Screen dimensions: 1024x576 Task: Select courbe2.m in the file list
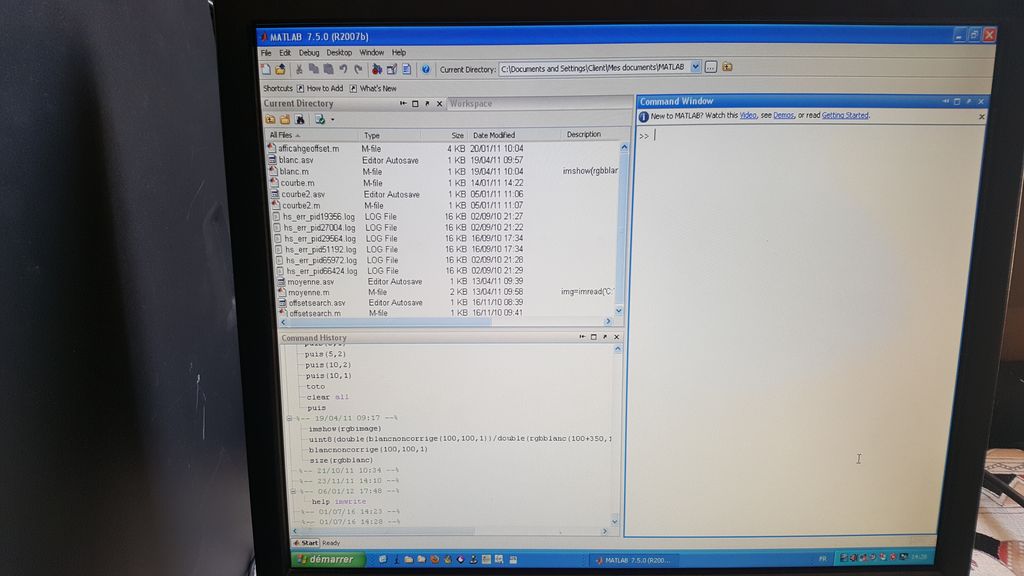point(300,206)
